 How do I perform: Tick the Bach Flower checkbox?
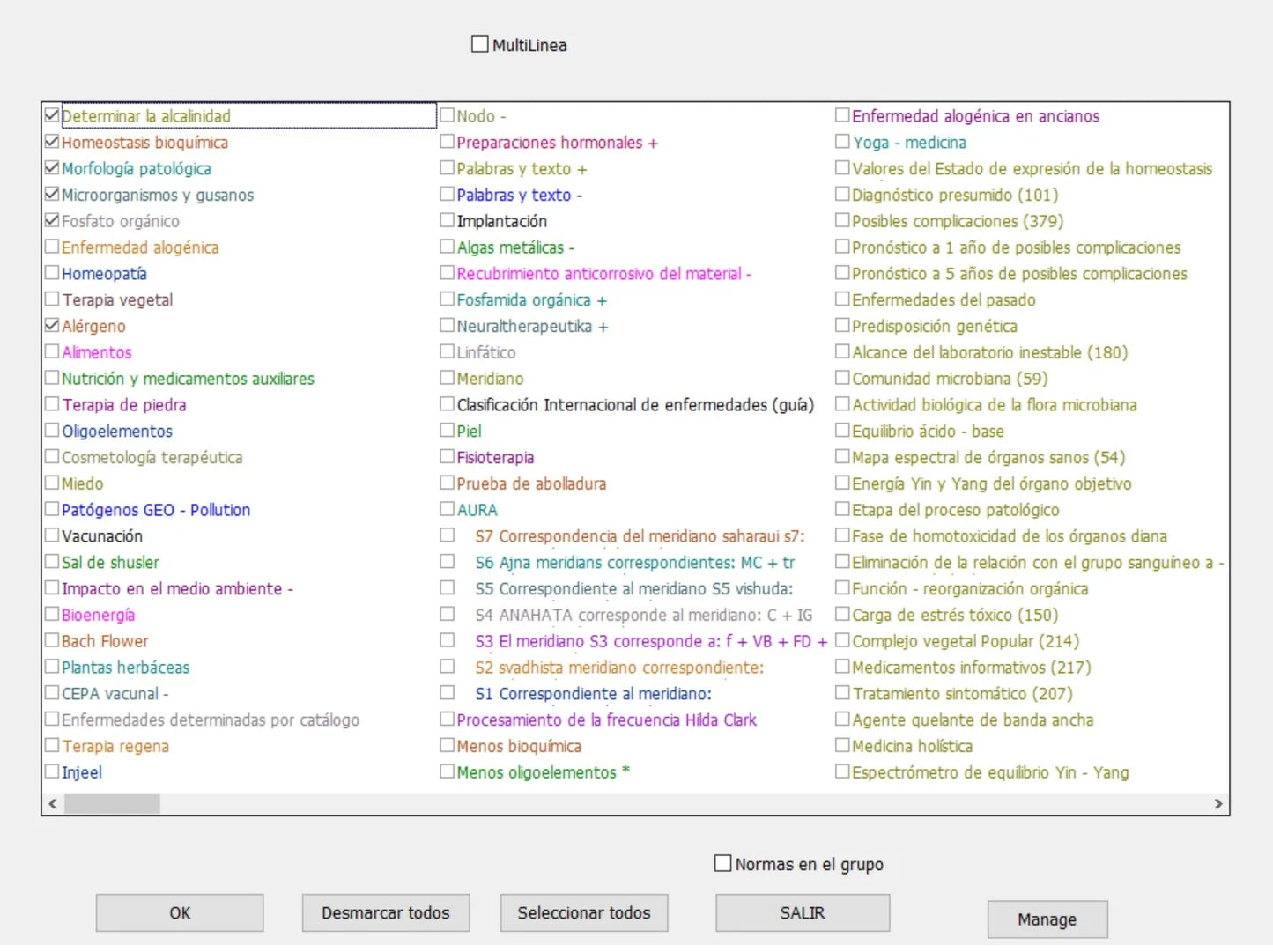pos(52,640)
